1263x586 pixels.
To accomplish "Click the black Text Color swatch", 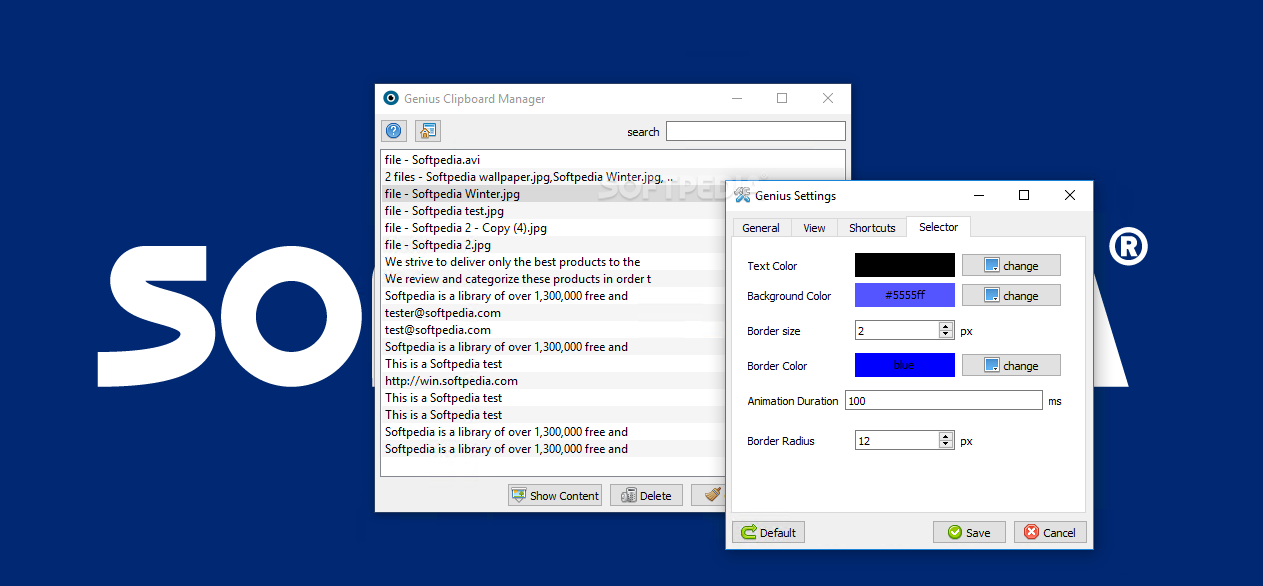I will 905,265.
